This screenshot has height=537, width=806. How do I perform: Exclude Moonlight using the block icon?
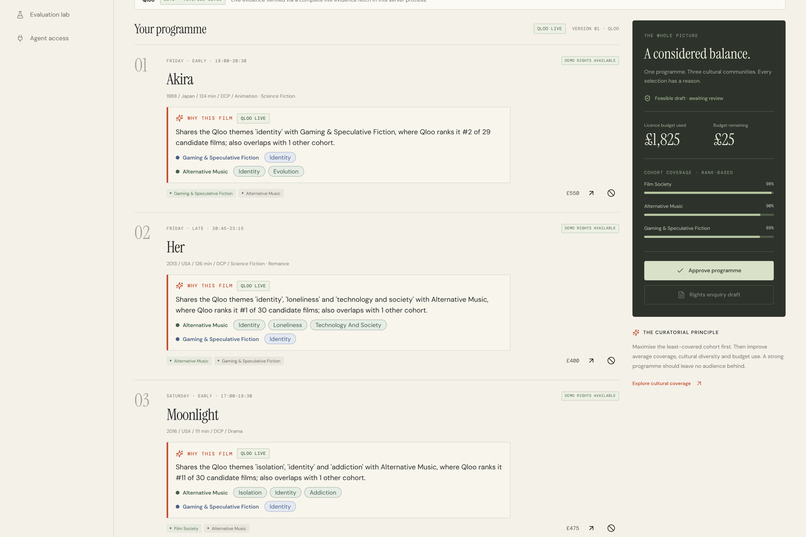[611, 528]
